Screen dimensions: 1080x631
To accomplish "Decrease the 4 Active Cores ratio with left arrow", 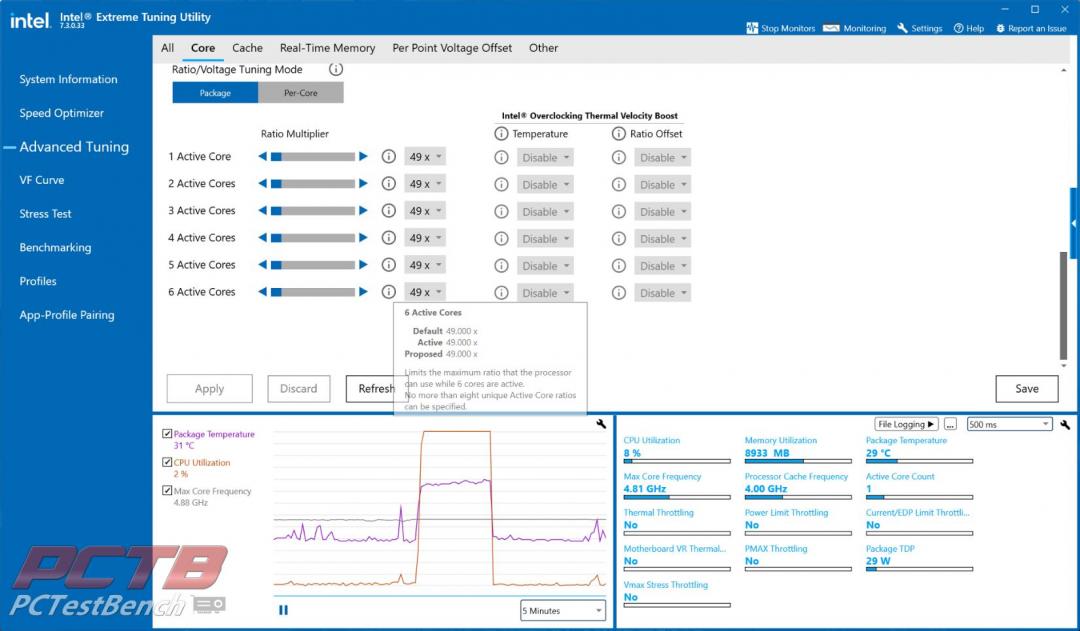I will (262, 238).
